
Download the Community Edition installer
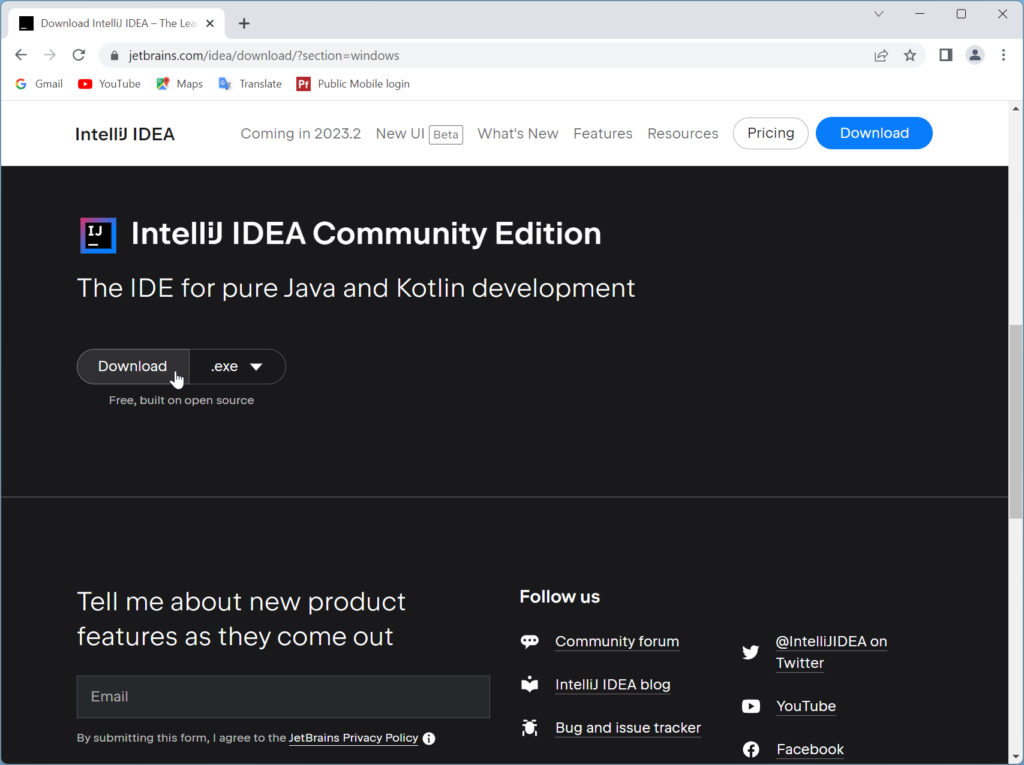click(x=133, y=366)
